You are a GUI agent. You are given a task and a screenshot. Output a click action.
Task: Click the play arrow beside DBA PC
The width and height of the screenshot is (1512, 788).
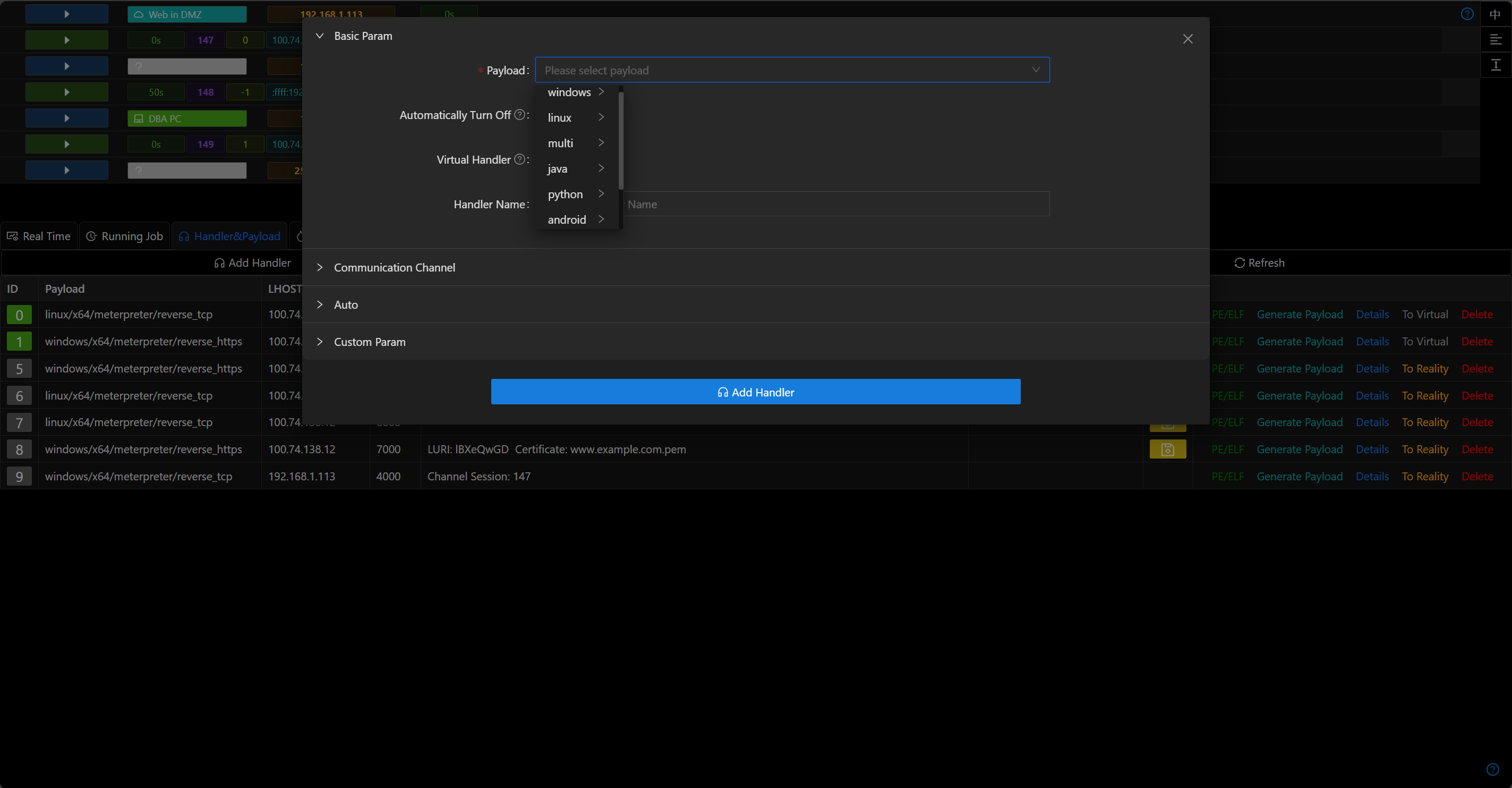pos(66,118)
